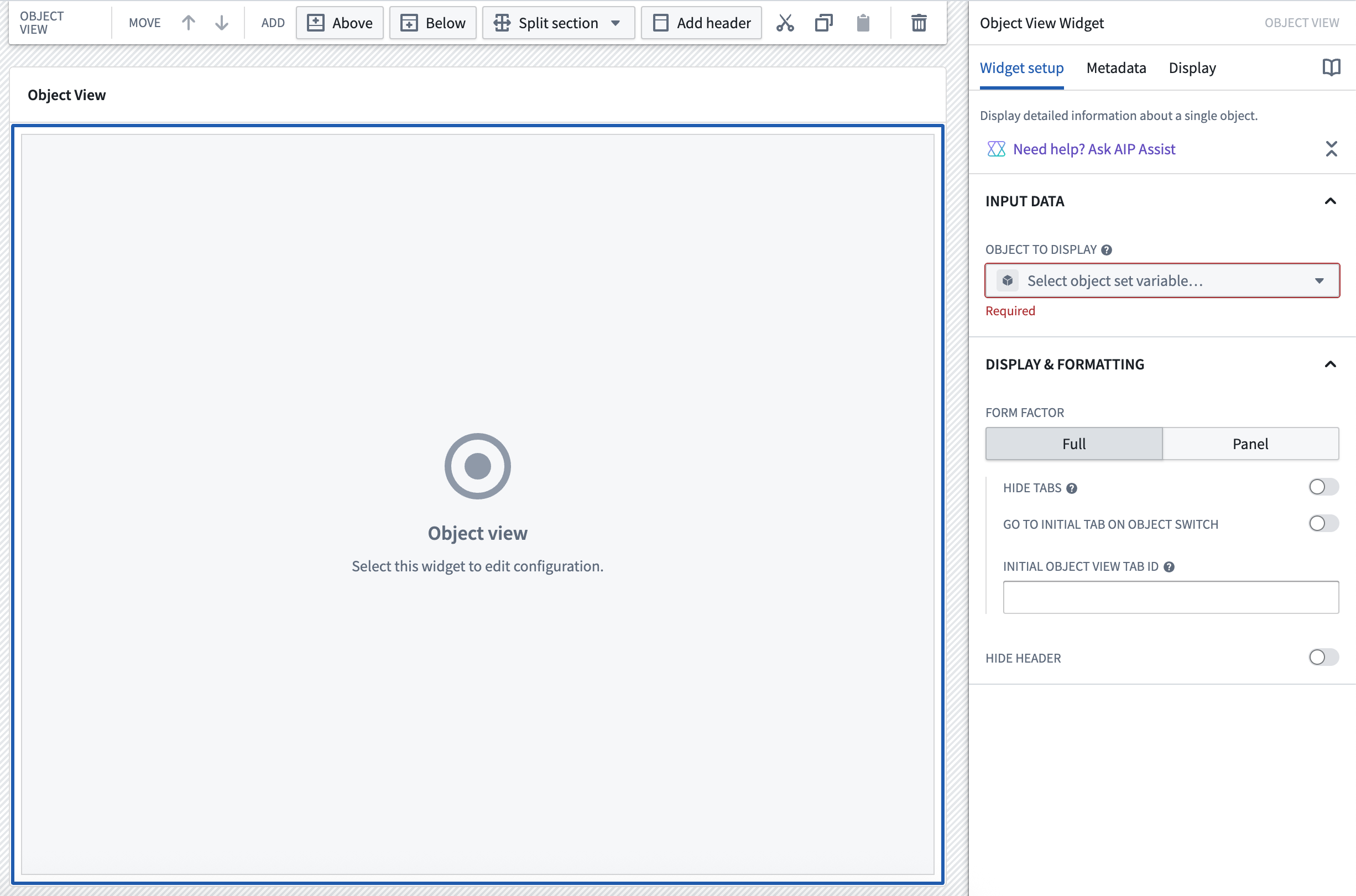Add a section Below
Screen dimensions: 1356x896
point(433,23)
